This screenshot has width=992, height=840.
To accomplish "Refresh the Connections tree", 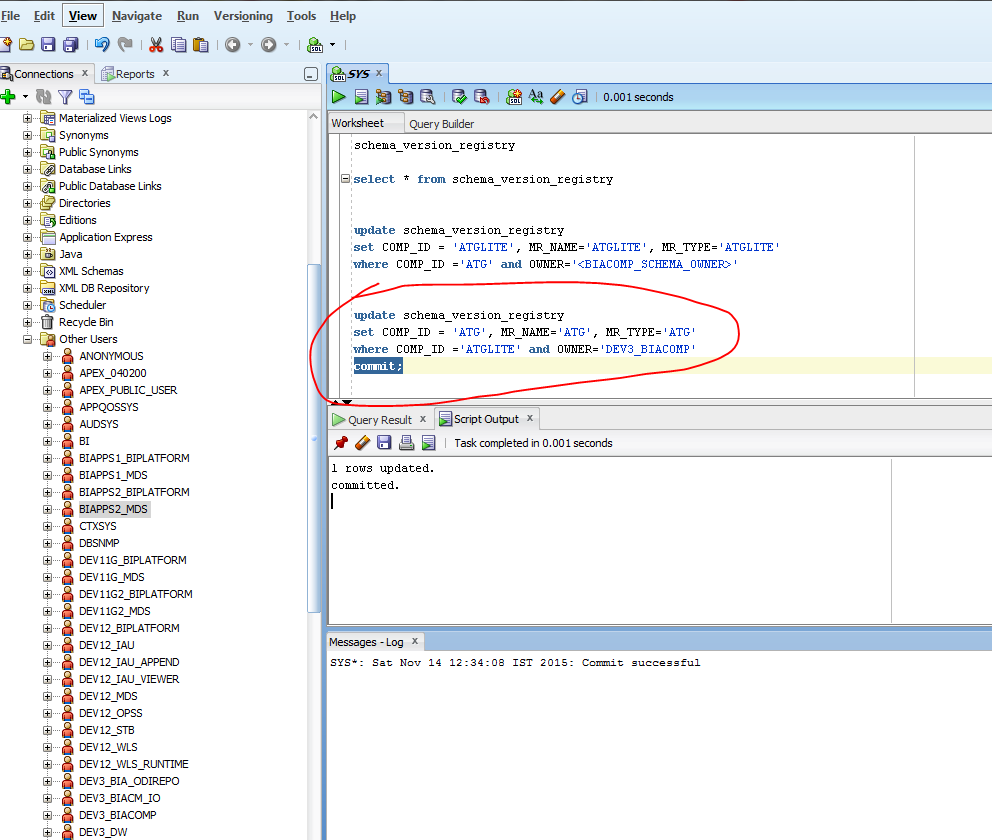I will (x=44, y=97).
